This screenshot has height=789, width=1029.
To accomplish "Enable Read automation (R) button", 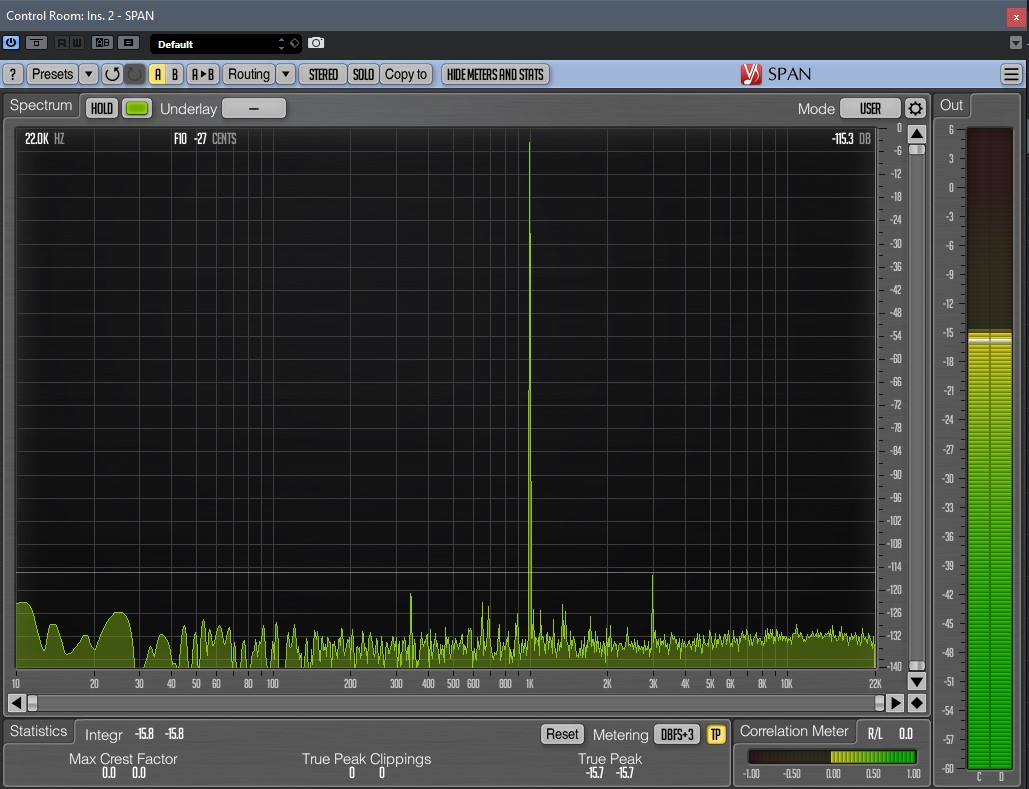I will pyautogui.click(x=61, y=43).
